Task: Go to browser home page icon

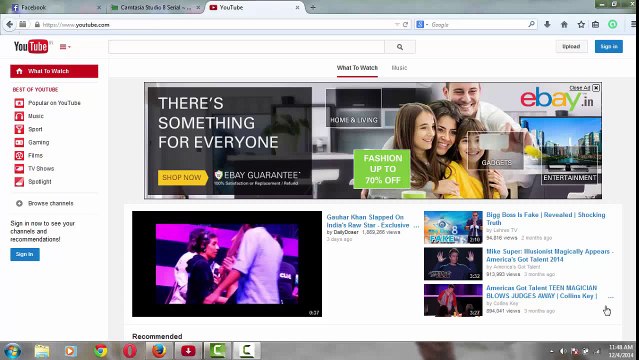Action: [564, 24]
